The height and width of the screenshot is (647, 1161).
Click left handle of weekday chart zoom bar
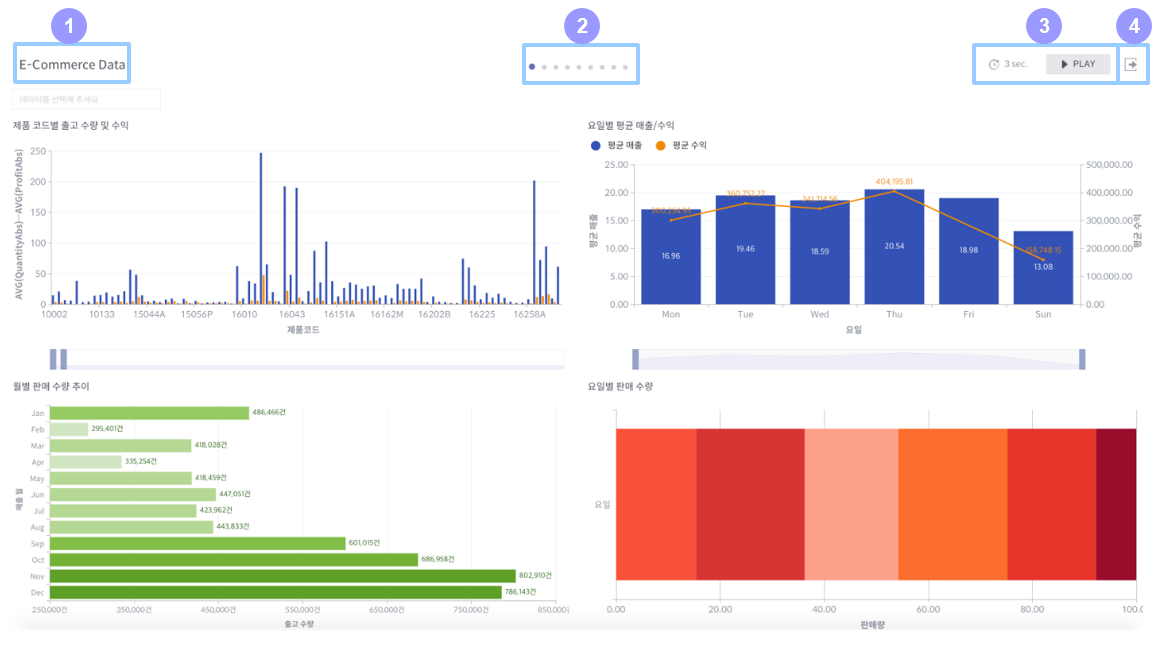pyautogui.click(x=635, y=359)
